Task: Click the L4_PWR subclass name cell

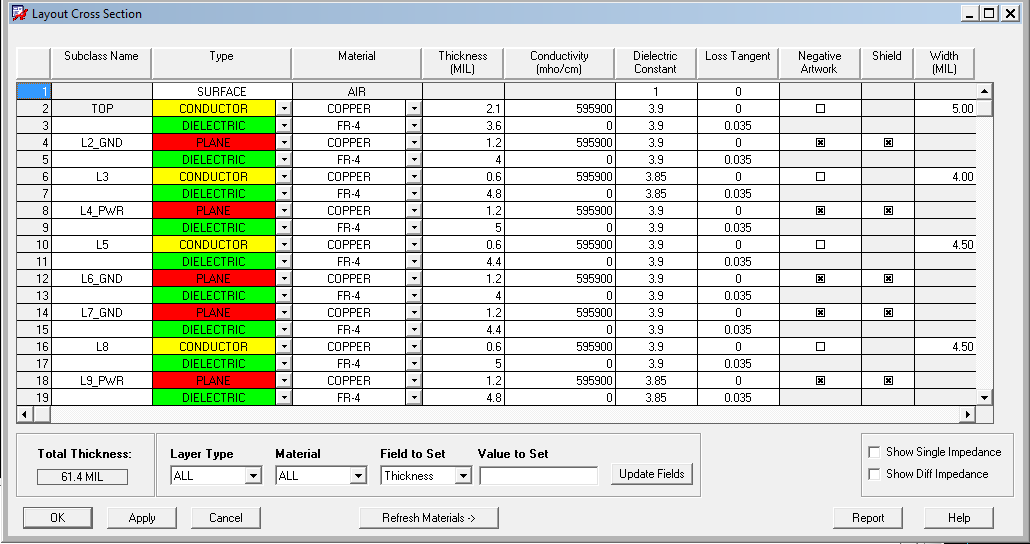Action: pos(102,211)
